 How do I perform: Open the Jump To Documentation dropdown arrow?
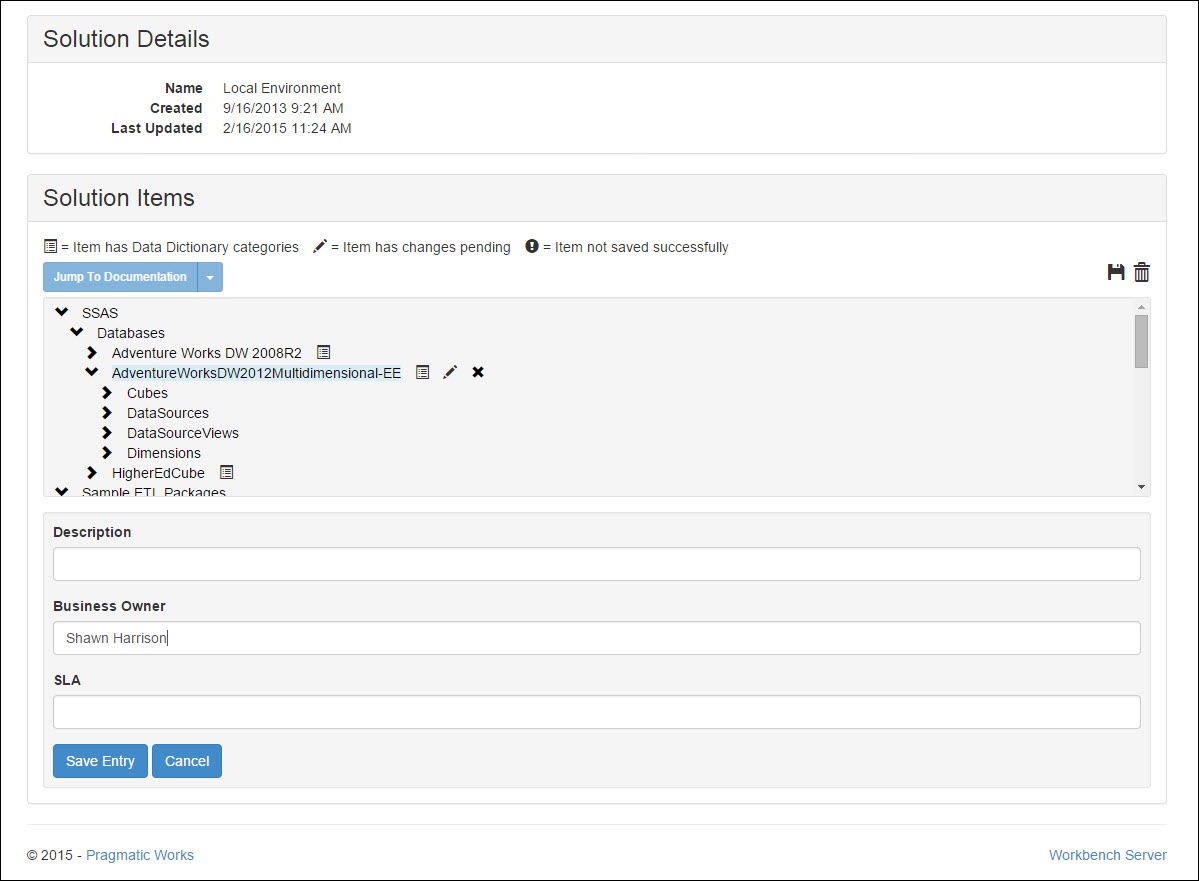tap(211, 277)
